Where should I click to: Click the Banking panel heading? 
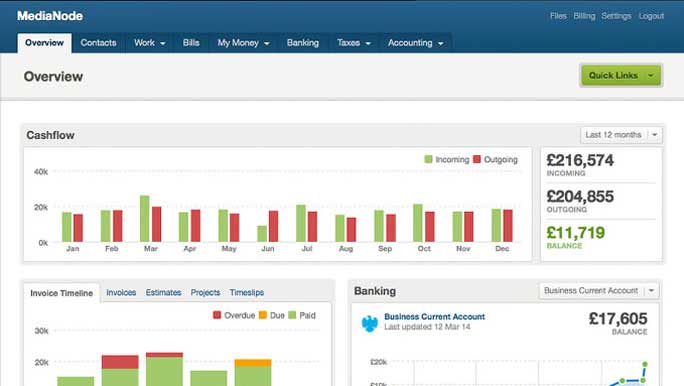coord(375,291)
